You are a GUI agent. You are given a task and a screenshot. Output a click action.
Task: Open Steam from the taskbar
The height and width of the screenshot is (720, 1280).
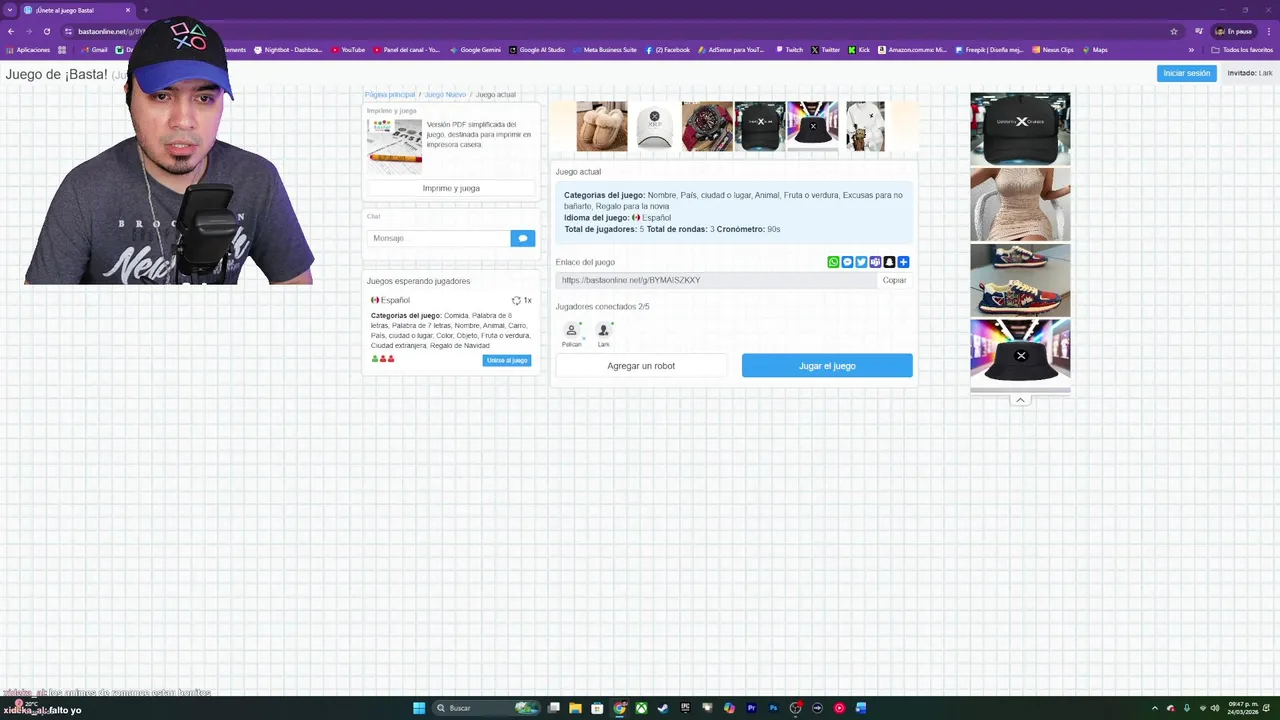coord(663,708)
